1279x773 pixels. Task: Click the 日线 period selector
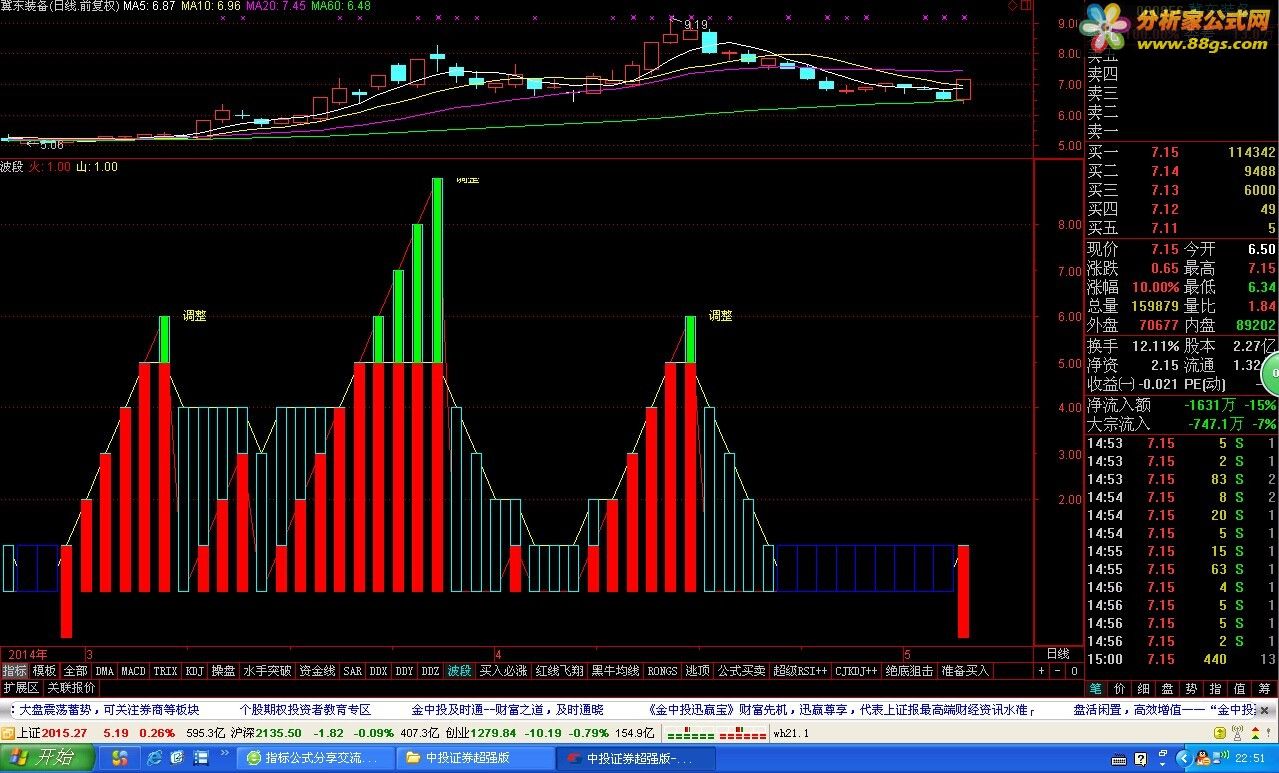point(1057,653)
